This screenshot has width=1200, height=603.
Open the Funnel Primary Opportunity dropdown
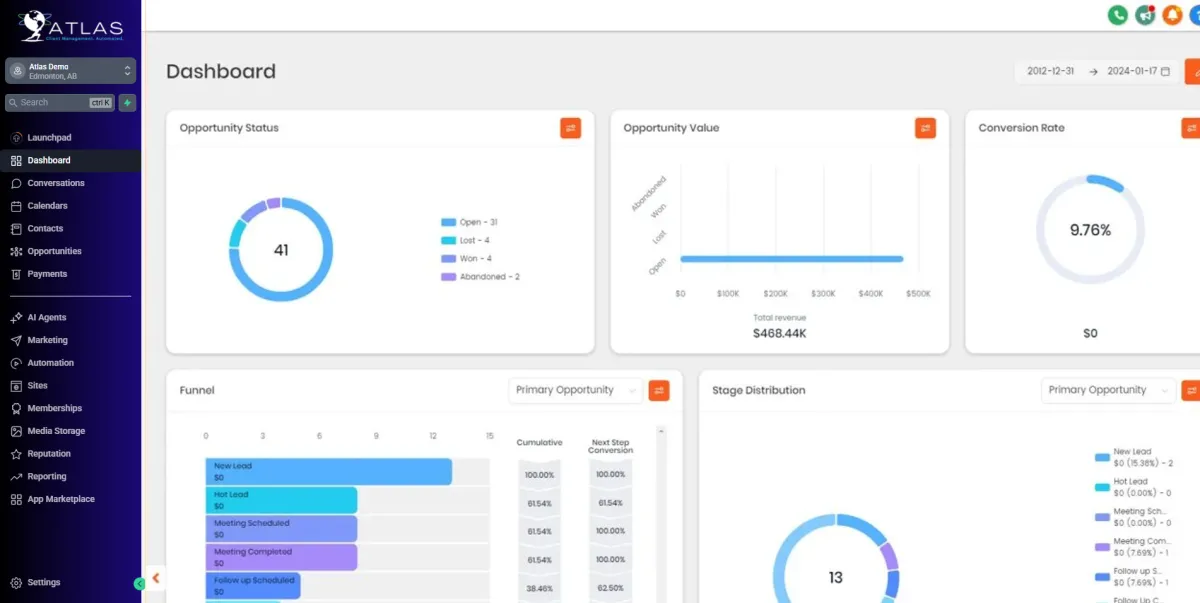pyautogui.click(x=575, y=390)
